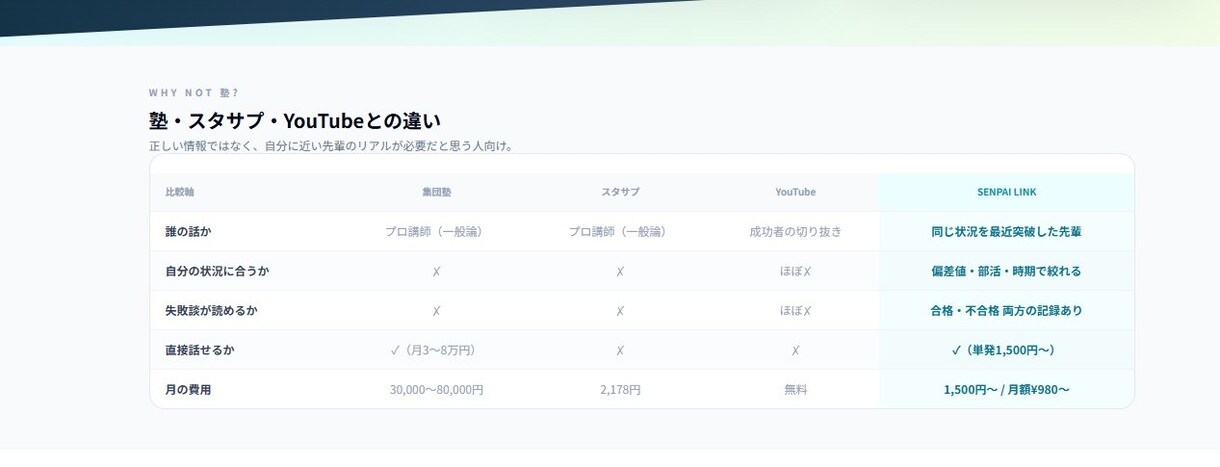Click 同じ状況を最近突破した先輩 cell

(x=1006, y=231)
